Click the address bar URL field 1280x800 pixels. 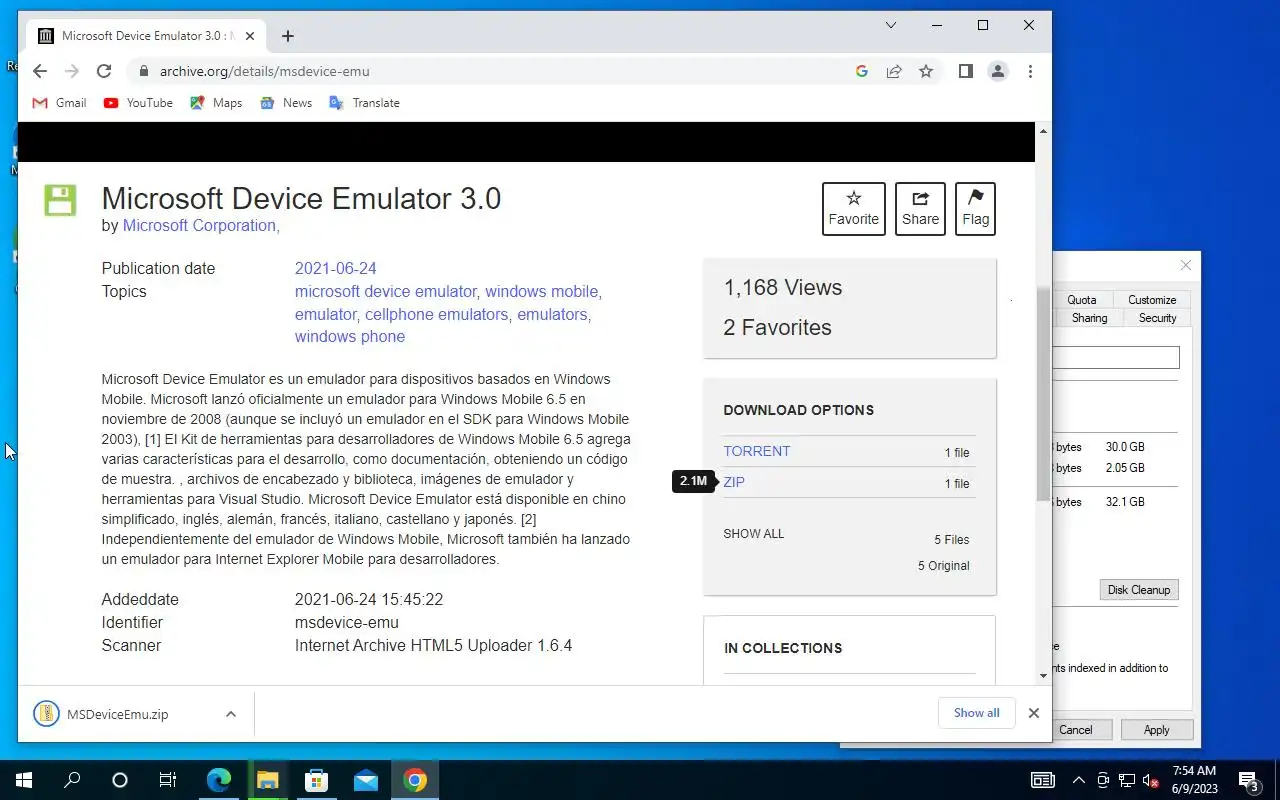click(x=500, y=71)
